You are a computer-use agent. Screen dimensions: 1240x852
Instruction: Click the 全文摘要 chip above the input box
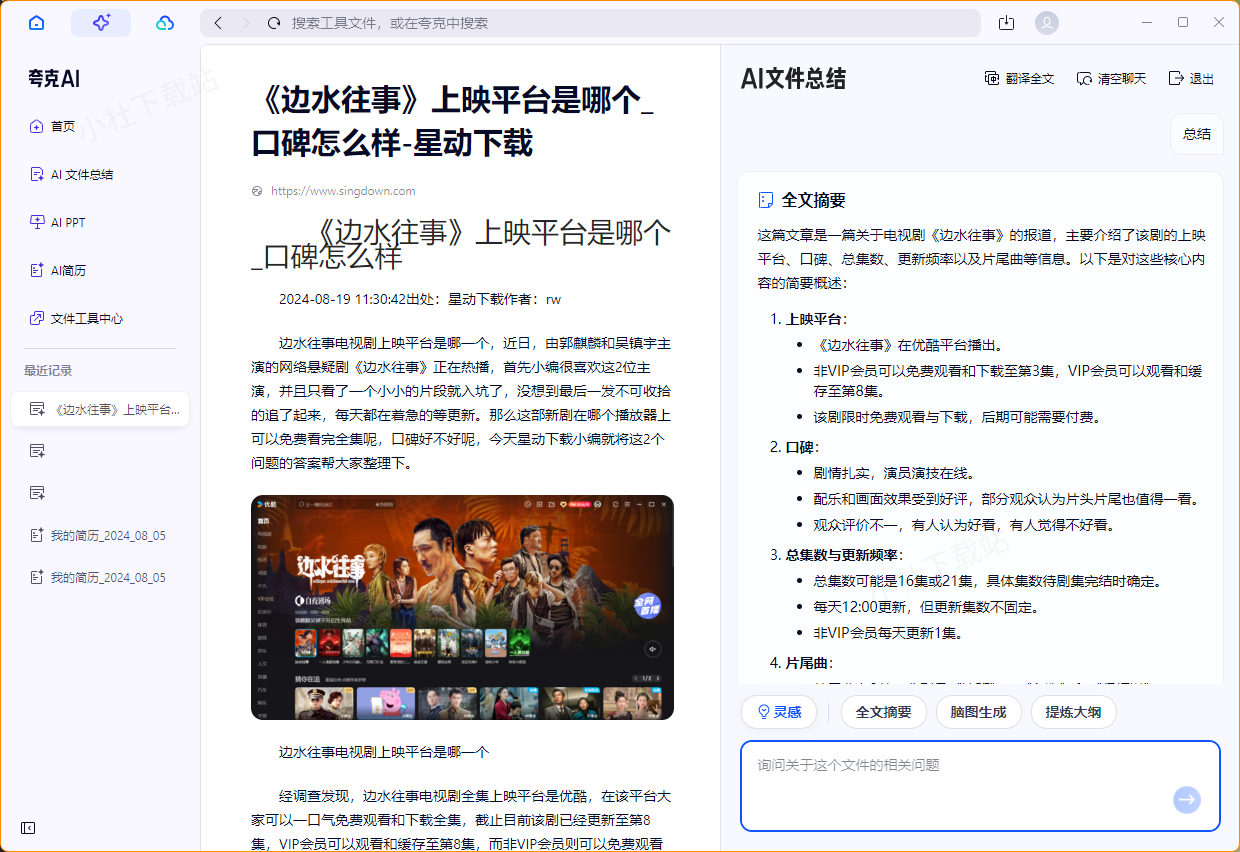883,712
